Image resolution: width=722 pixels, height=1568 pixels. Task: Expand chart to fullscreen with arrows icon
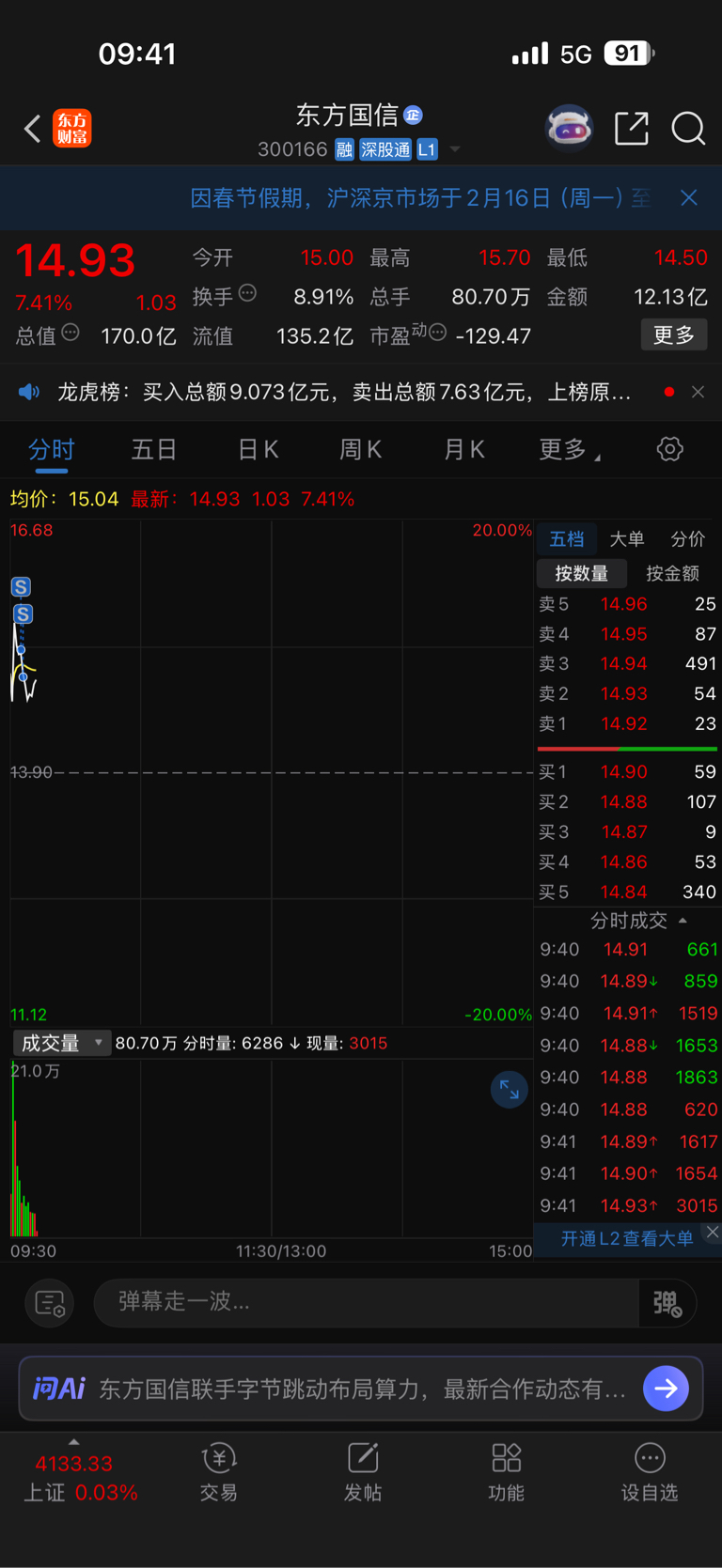[x=510, y=1090]
